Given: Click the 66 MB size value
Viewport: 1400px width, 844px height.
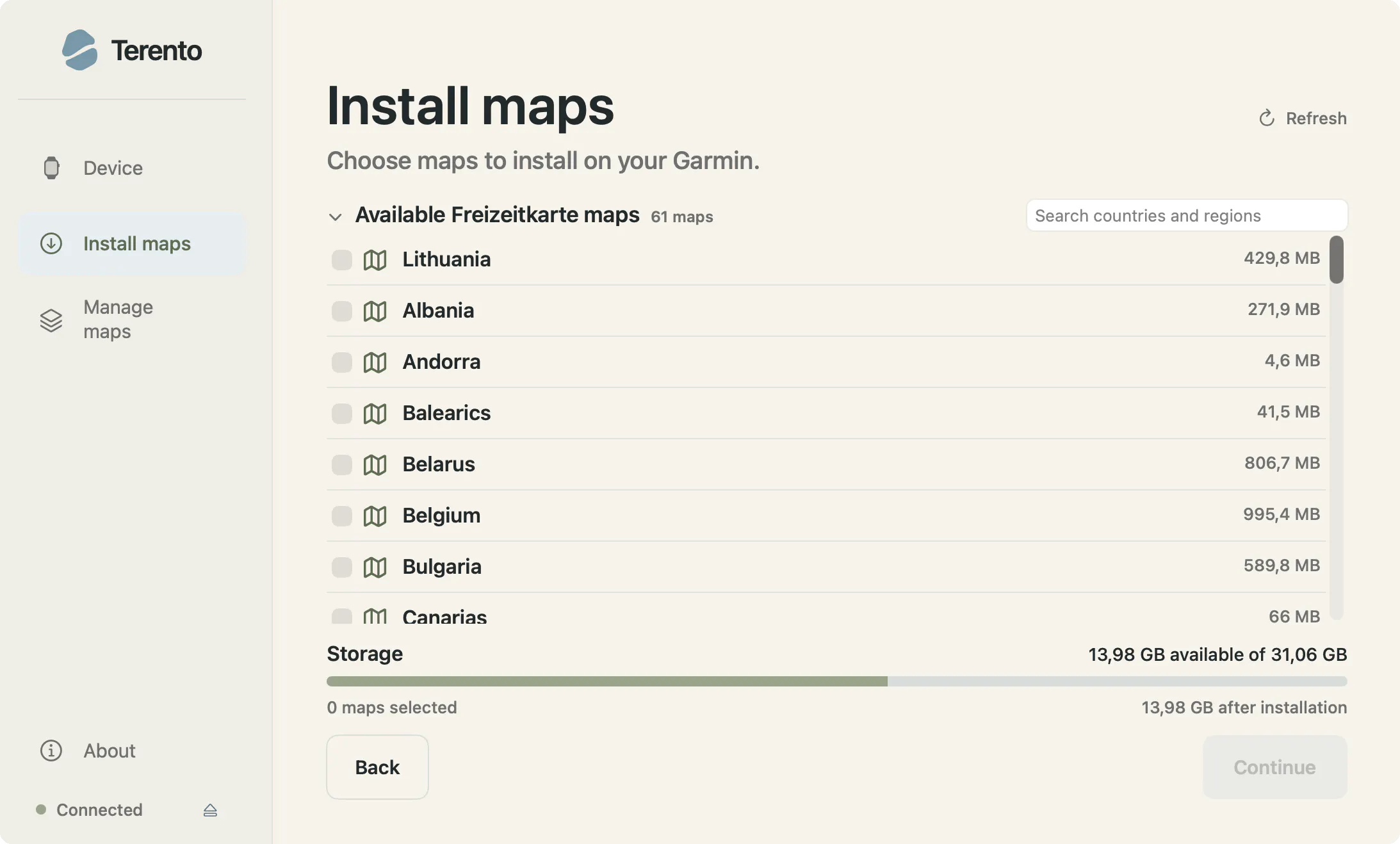Looking at the screenshot, I should (1294, 616).
